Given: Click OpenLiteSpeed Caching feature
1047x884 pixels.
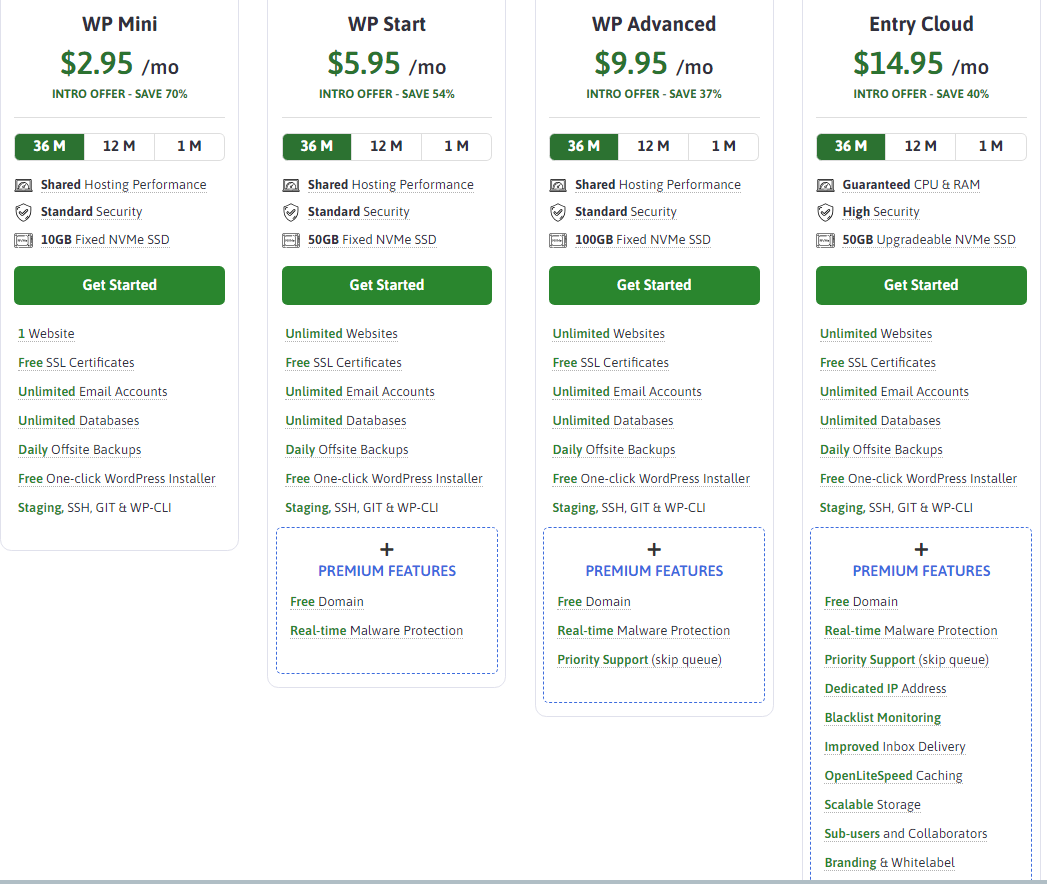Looking at the screenshot, I should [893, 776].
